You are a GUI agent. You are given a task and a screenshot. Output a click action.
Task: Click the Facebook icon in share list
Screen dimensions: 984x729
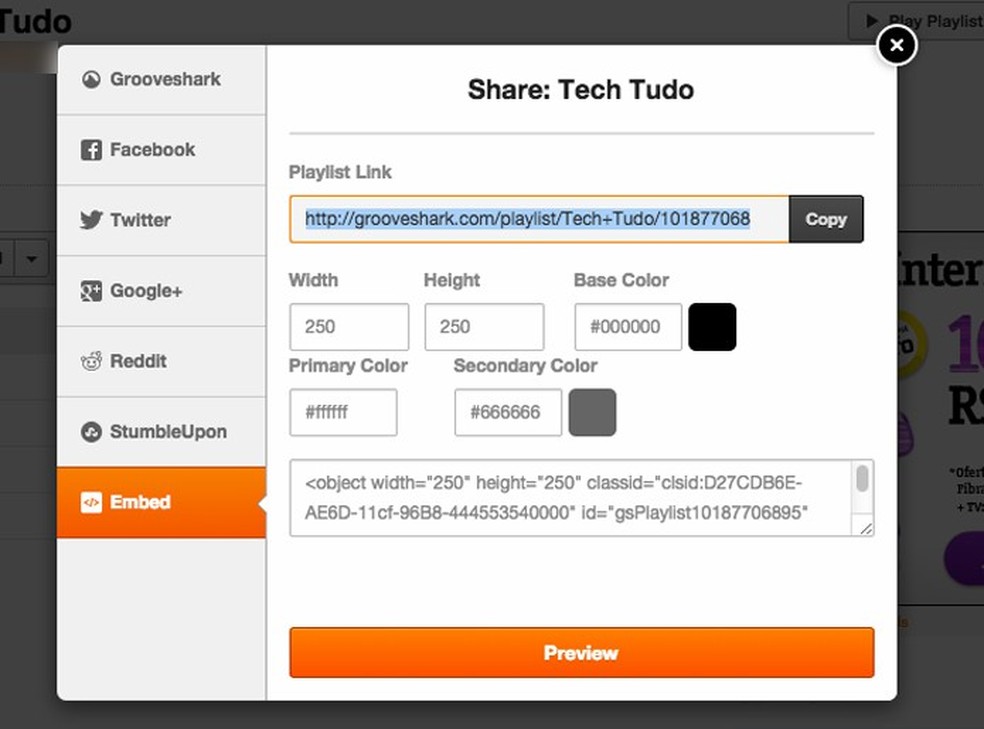pos(91,150)
